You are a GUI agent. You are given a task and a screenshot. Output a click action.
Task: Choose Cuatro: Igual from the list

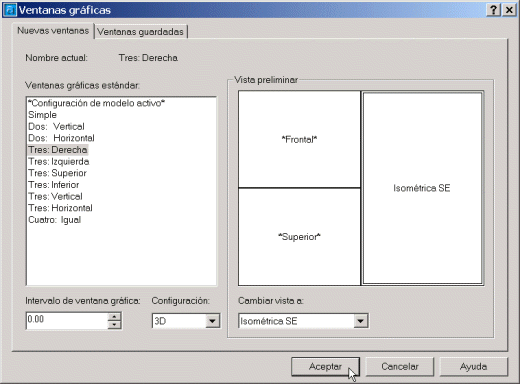(55, 220)
